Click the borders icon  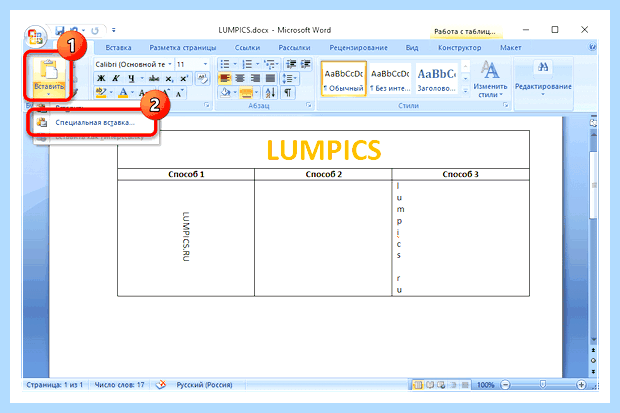click(x=246, y=93)
